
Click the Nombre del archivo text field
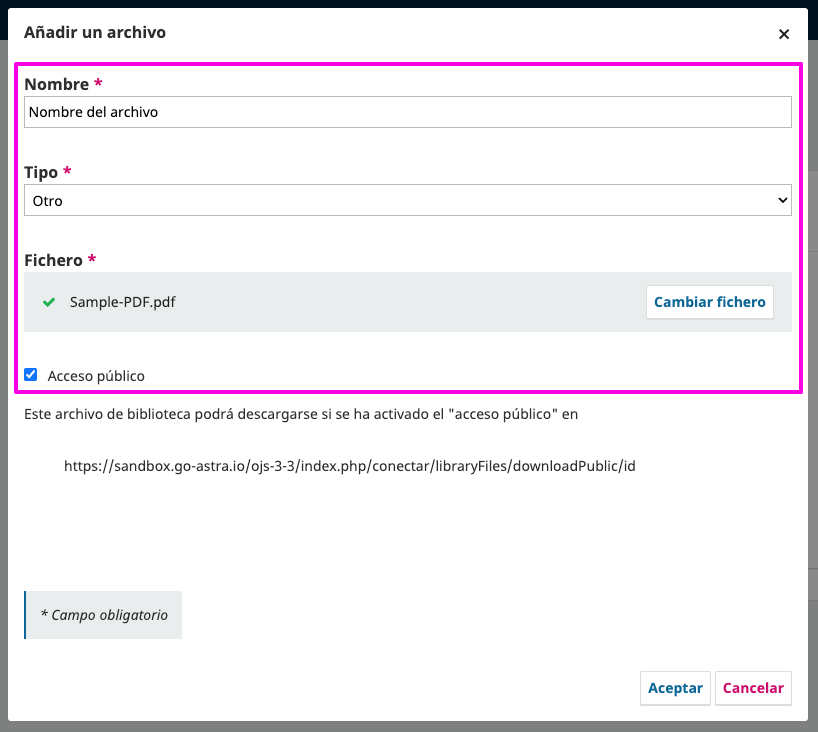pyautogui.click(x=407, y=112)
